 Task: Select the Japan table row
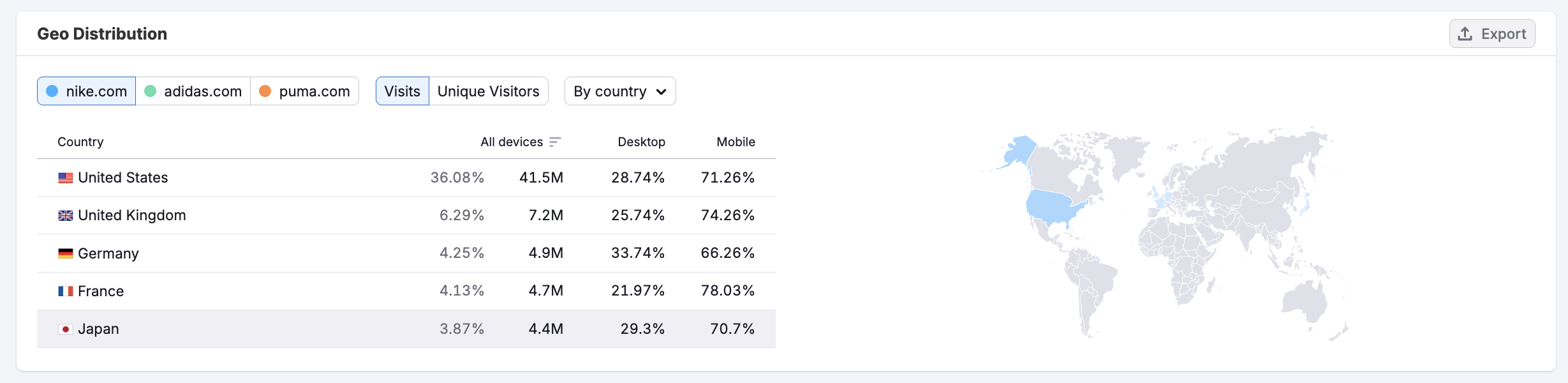(406, 329)
